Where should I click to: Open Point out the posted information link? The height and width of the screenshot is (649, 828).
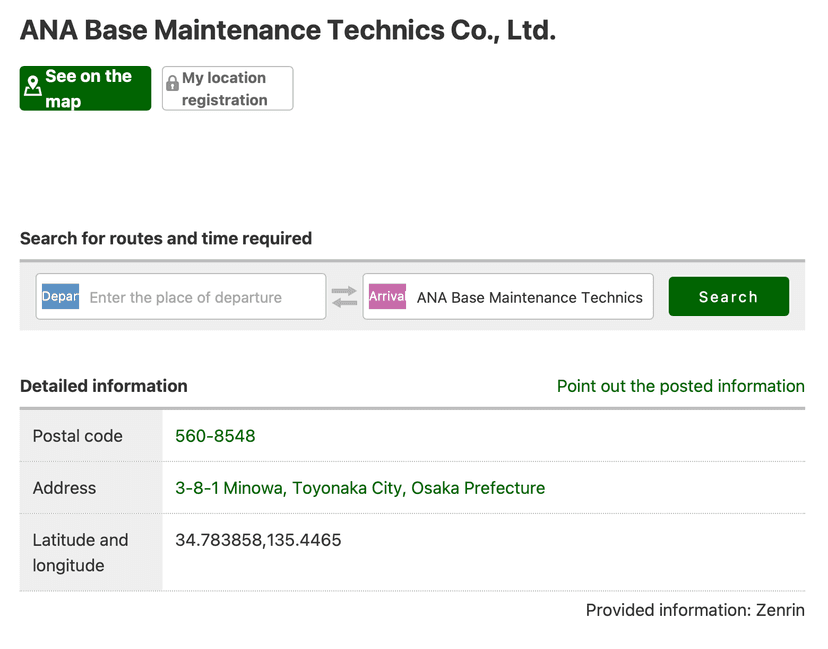coord(680,386)
